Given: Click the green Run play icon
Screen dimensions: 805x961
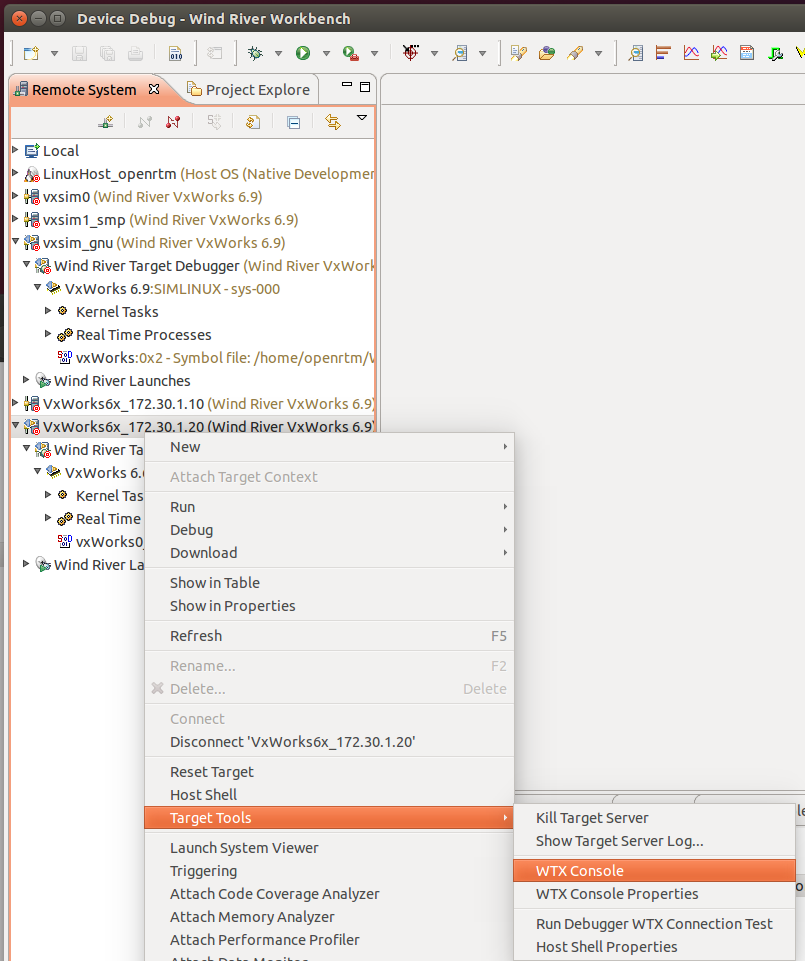Looking at the screenshot, I should tap(303, 53).
